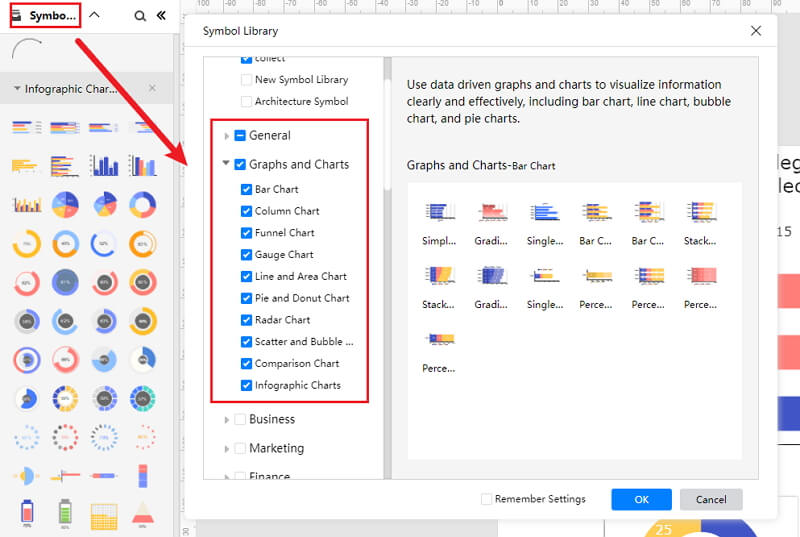
Task: Select the Infographic Charts tree label
Action: pos(297,385)
